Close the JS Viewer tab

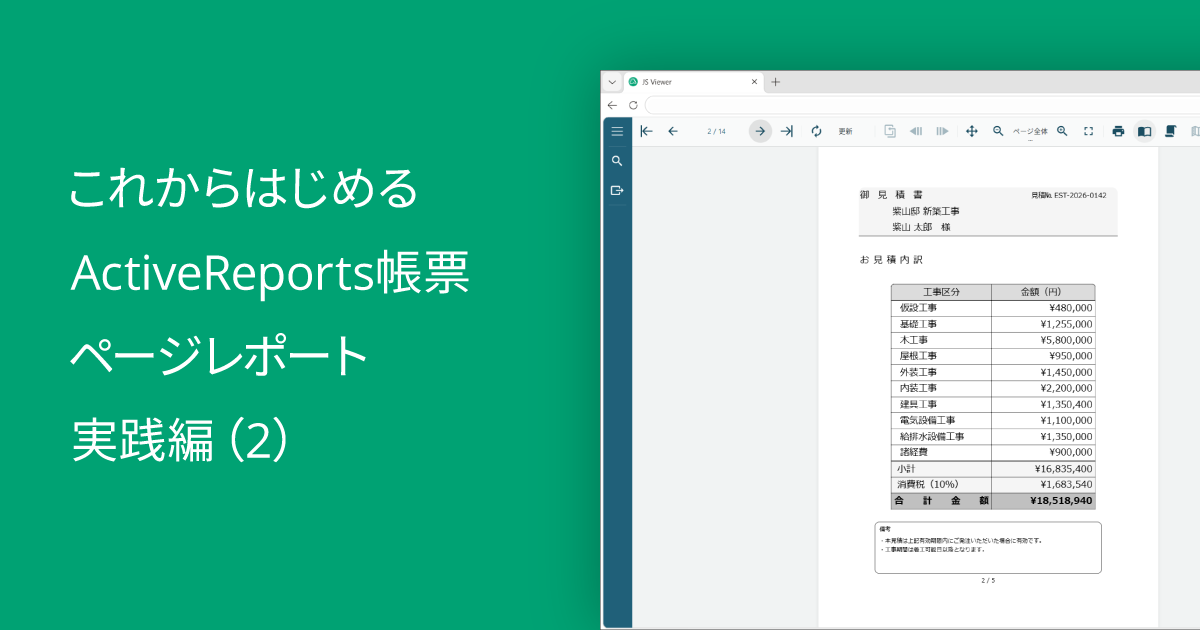[754, 82]
